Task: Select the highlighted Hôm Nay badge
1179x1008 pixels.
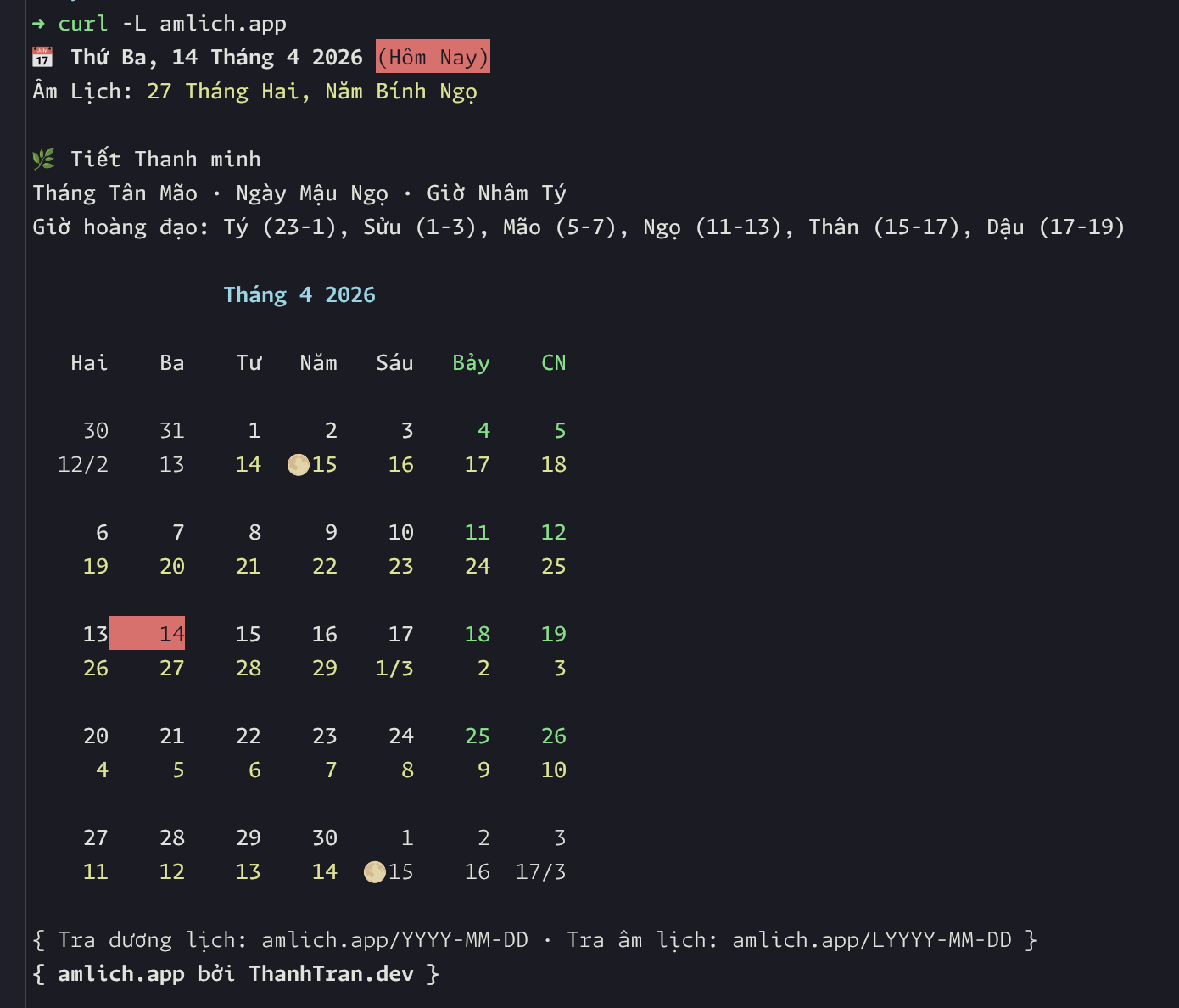Action: tap(433, 58)
